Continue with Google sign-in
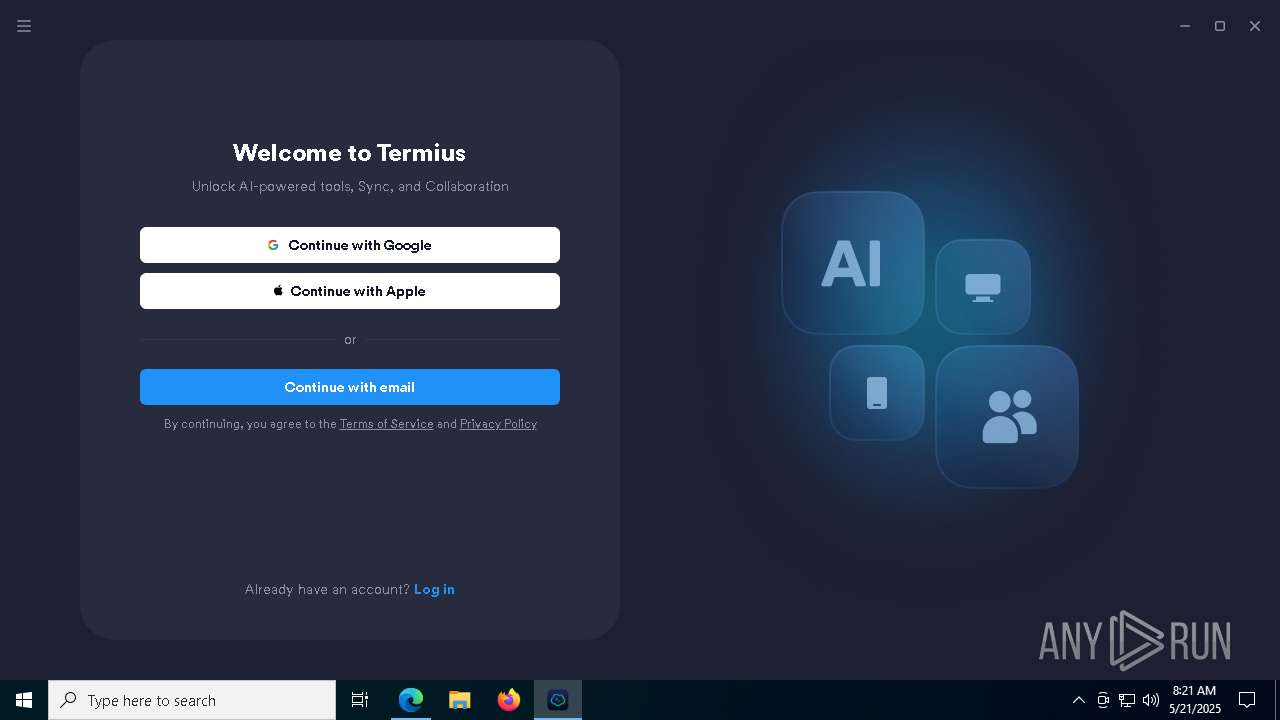The height and width of the screenshot is (720, 1280). tap(350, 245)
